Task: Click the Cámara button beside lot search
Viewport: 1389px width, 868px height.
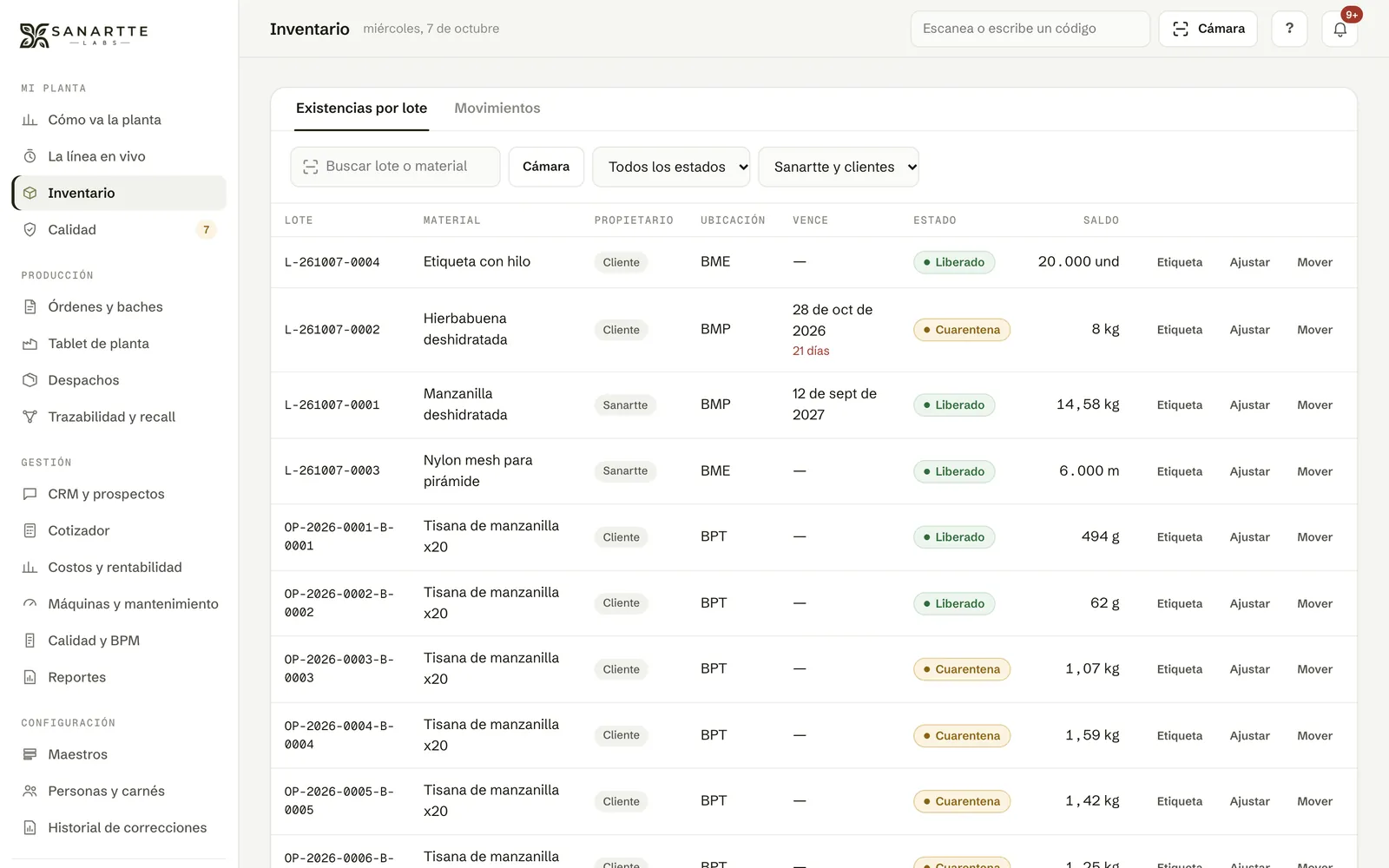Action: tap(546, 167)
